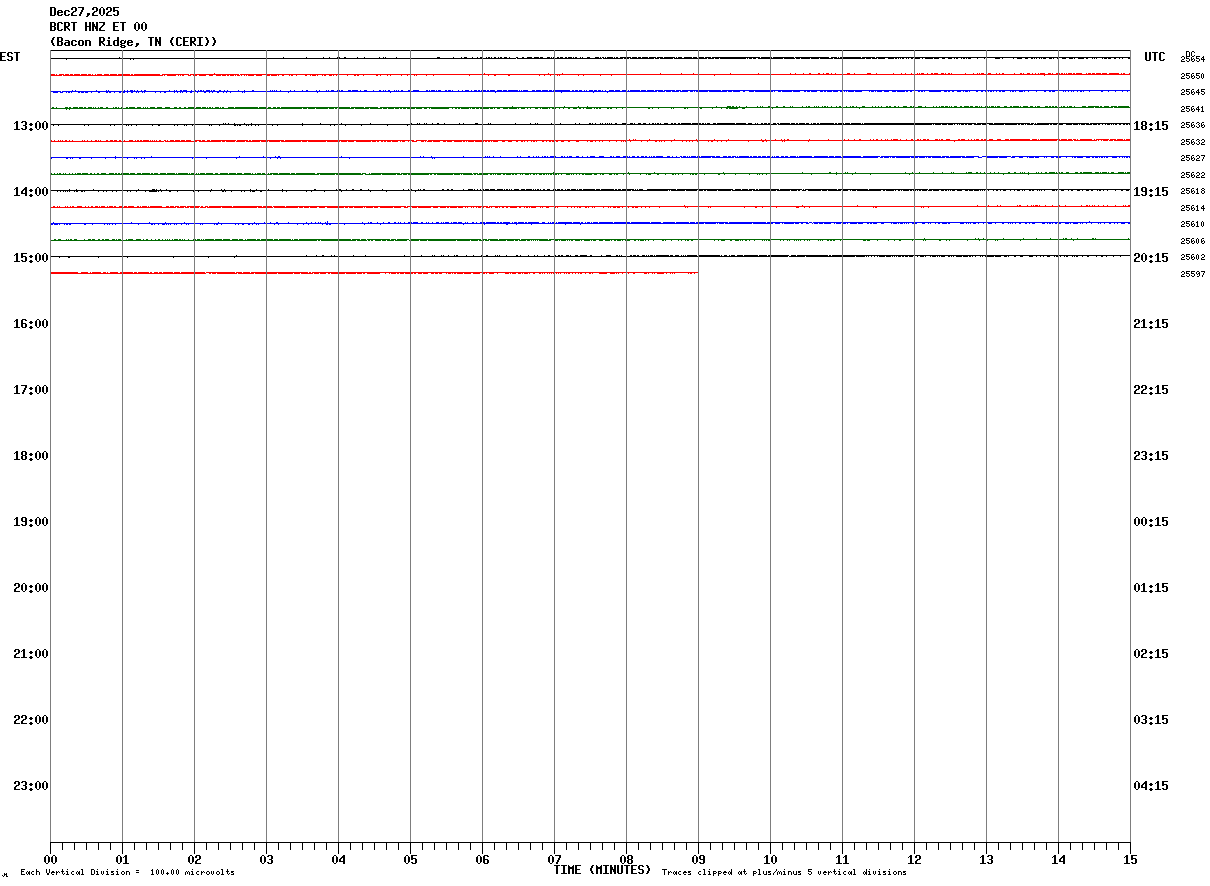Click the 17:00 EST hour label
The image size is (1210, 886).
31,389
